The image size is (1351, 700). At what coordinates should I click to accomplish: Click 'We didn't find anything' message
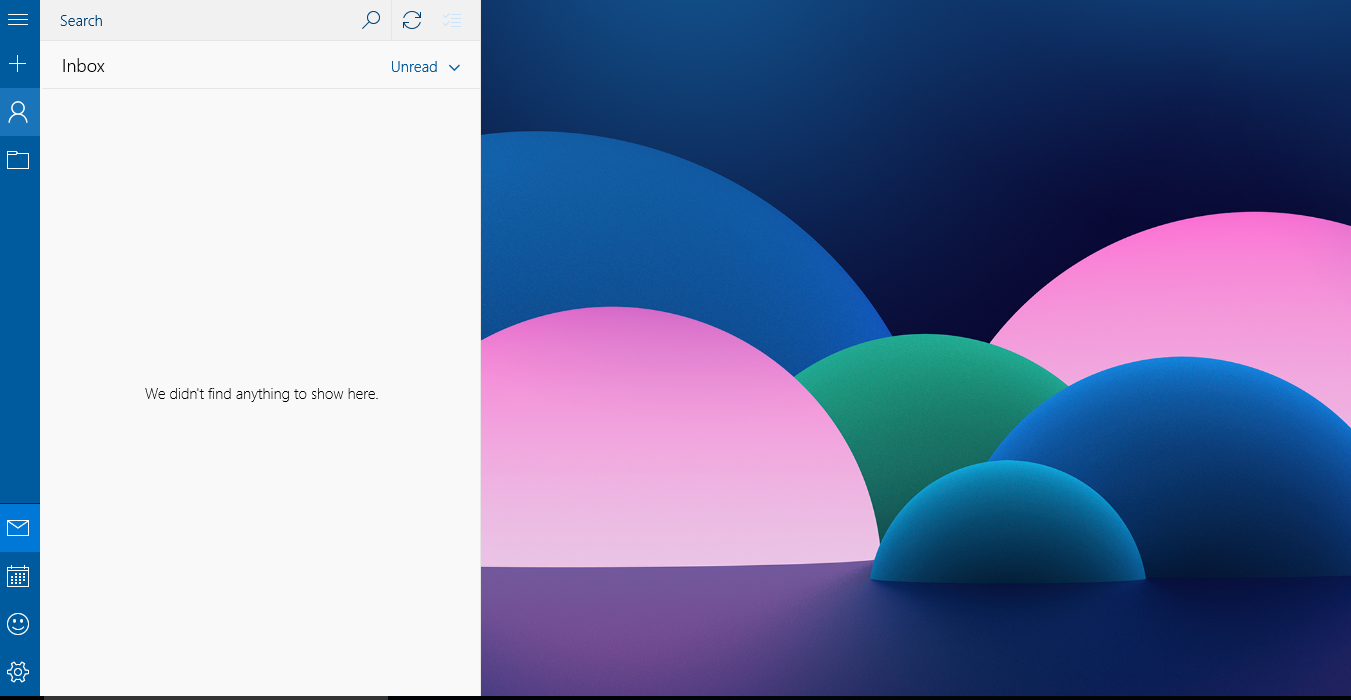[x=261, y=394]
